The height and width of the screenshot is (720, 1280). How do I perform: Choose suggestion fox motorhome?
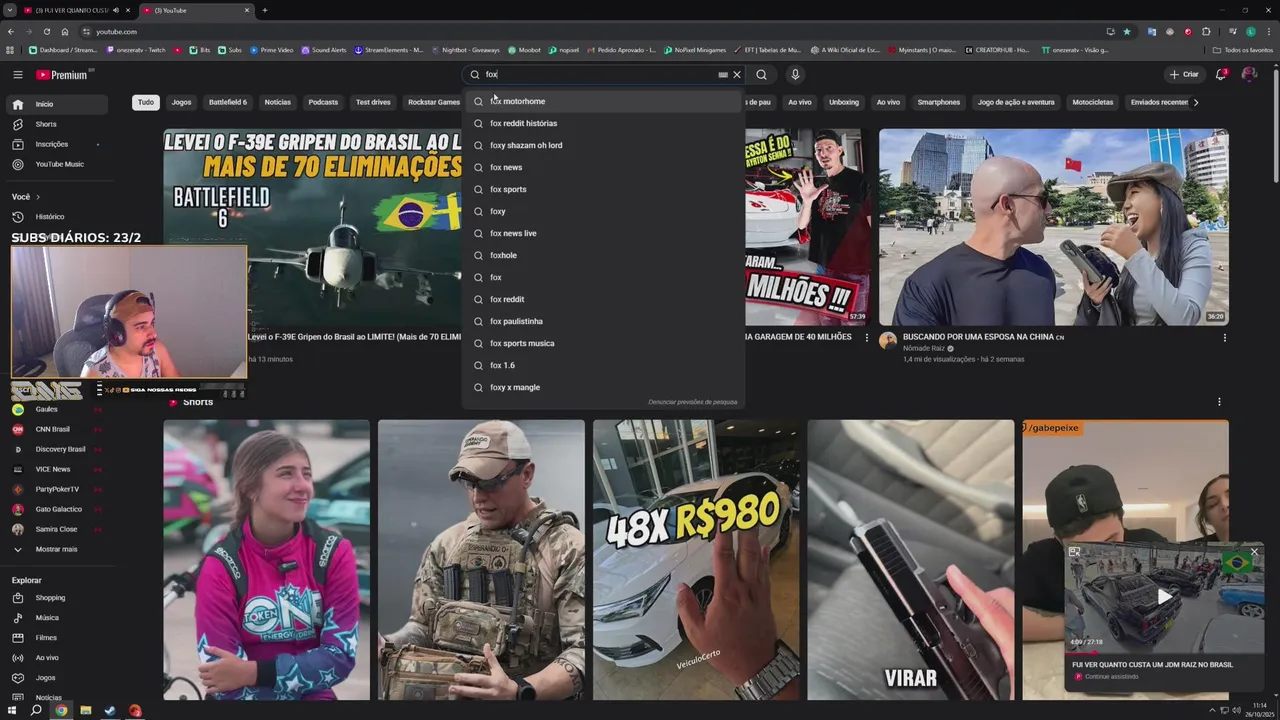[603, 101]
